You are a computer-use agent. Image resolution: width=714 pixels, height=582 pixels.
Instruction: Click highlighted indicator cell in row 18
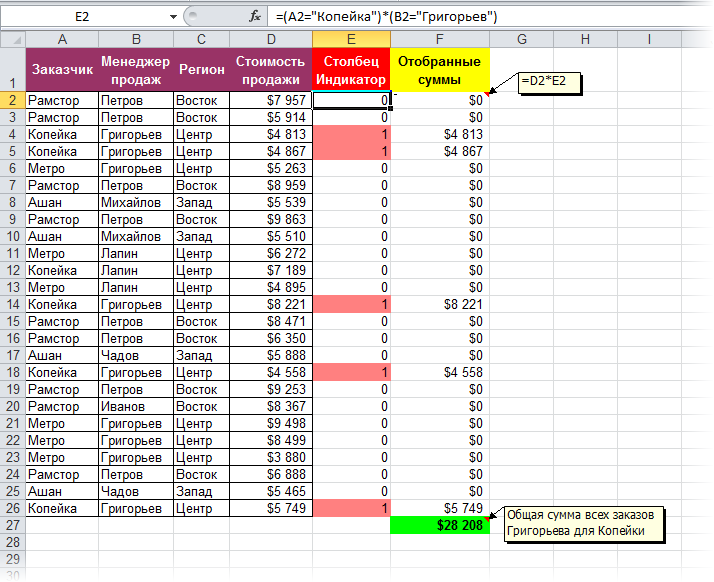(x=351, y=373)
